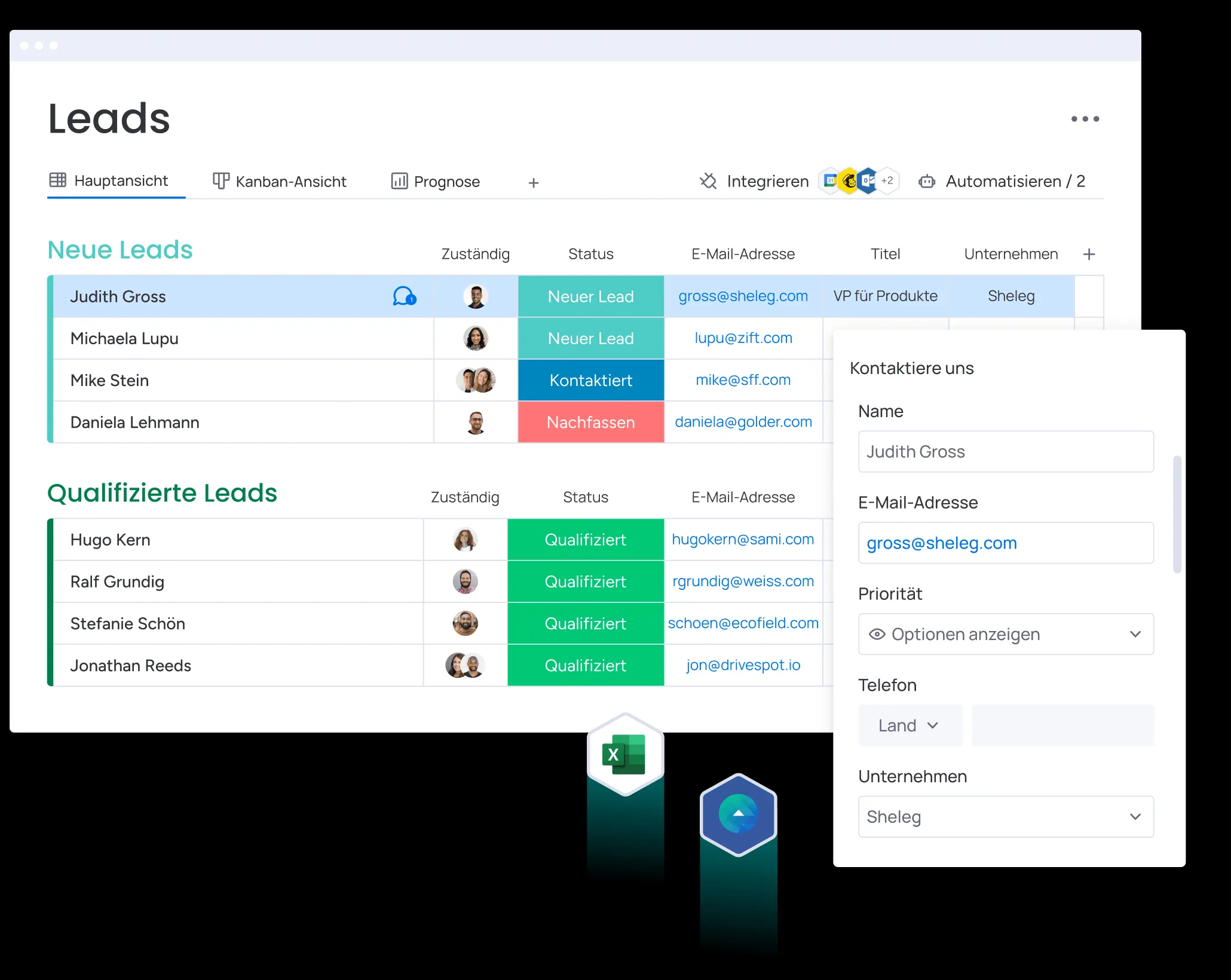Click the Excel hexagon icon

(625, 755)
